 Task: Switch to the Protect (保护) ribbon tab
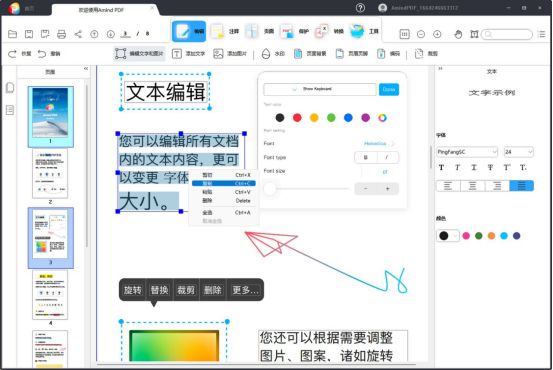click(x=294, y=31)
